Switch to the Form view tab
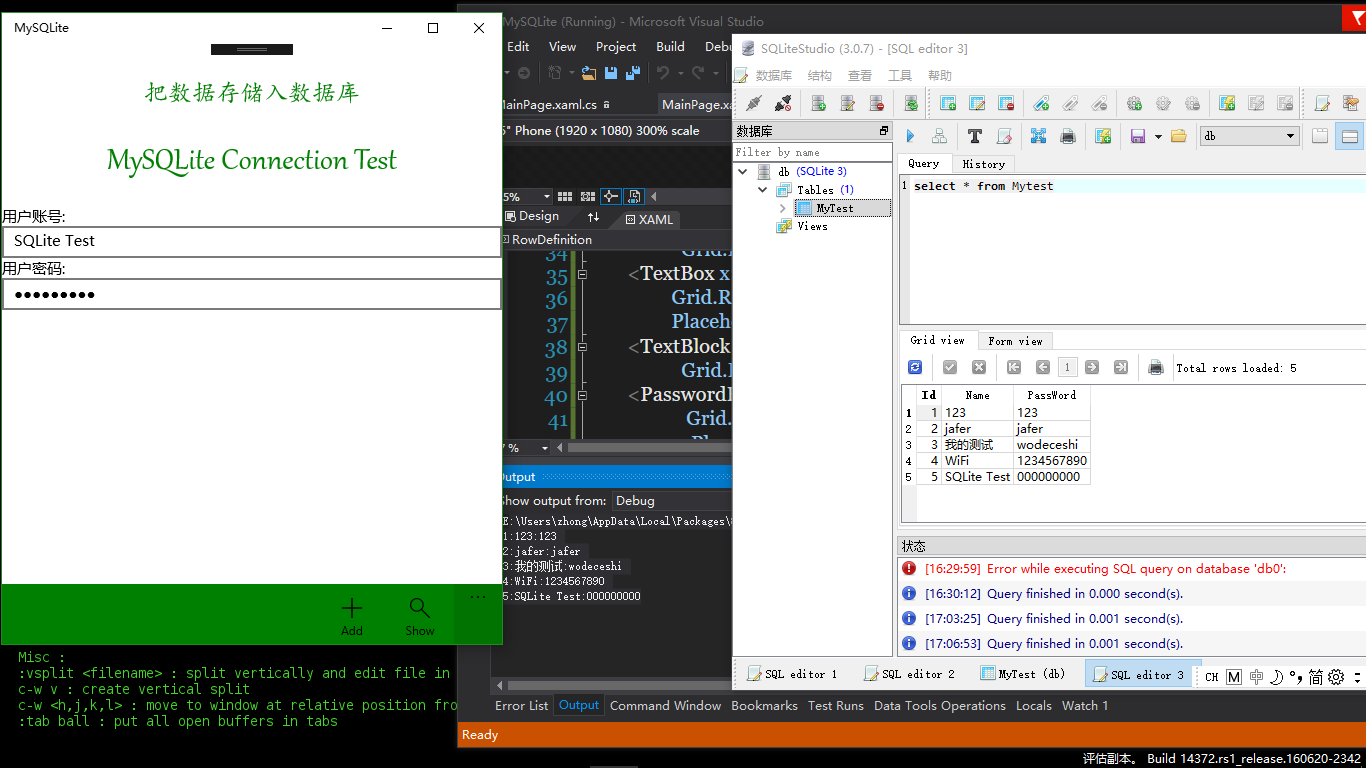The image size is (1366, 768). point(1015,341)
